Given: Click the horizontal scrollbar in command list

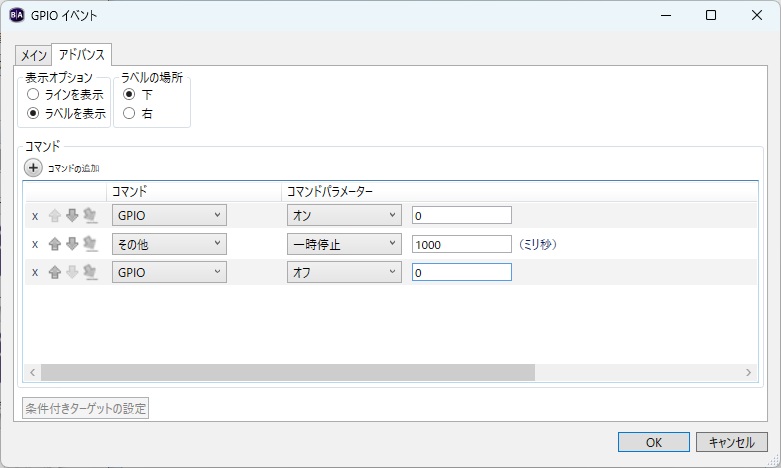Looking at the screenshot, I should [x=288, y=372].
